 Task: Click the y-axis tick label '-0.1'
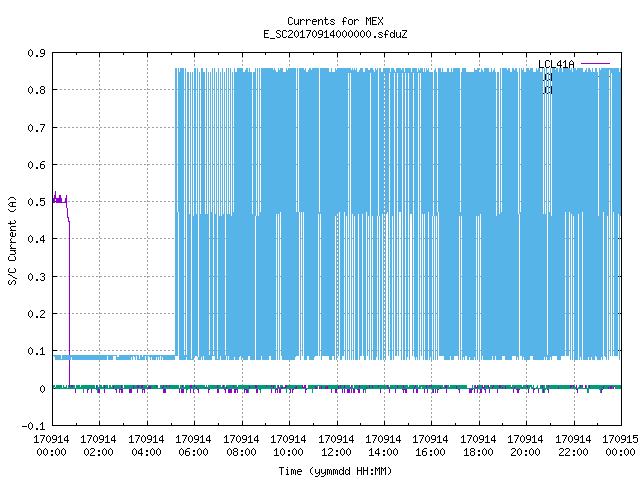point(33,426)
